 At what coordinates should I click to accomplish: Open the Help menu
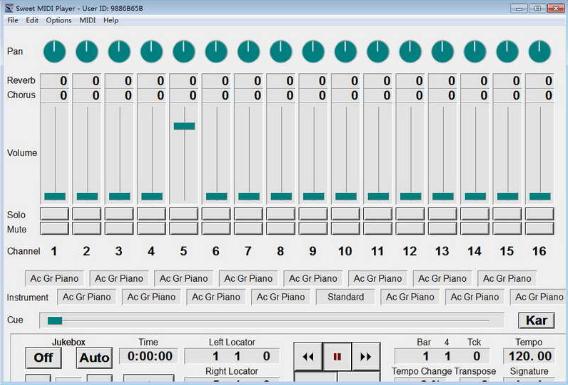tap(111, 20)
